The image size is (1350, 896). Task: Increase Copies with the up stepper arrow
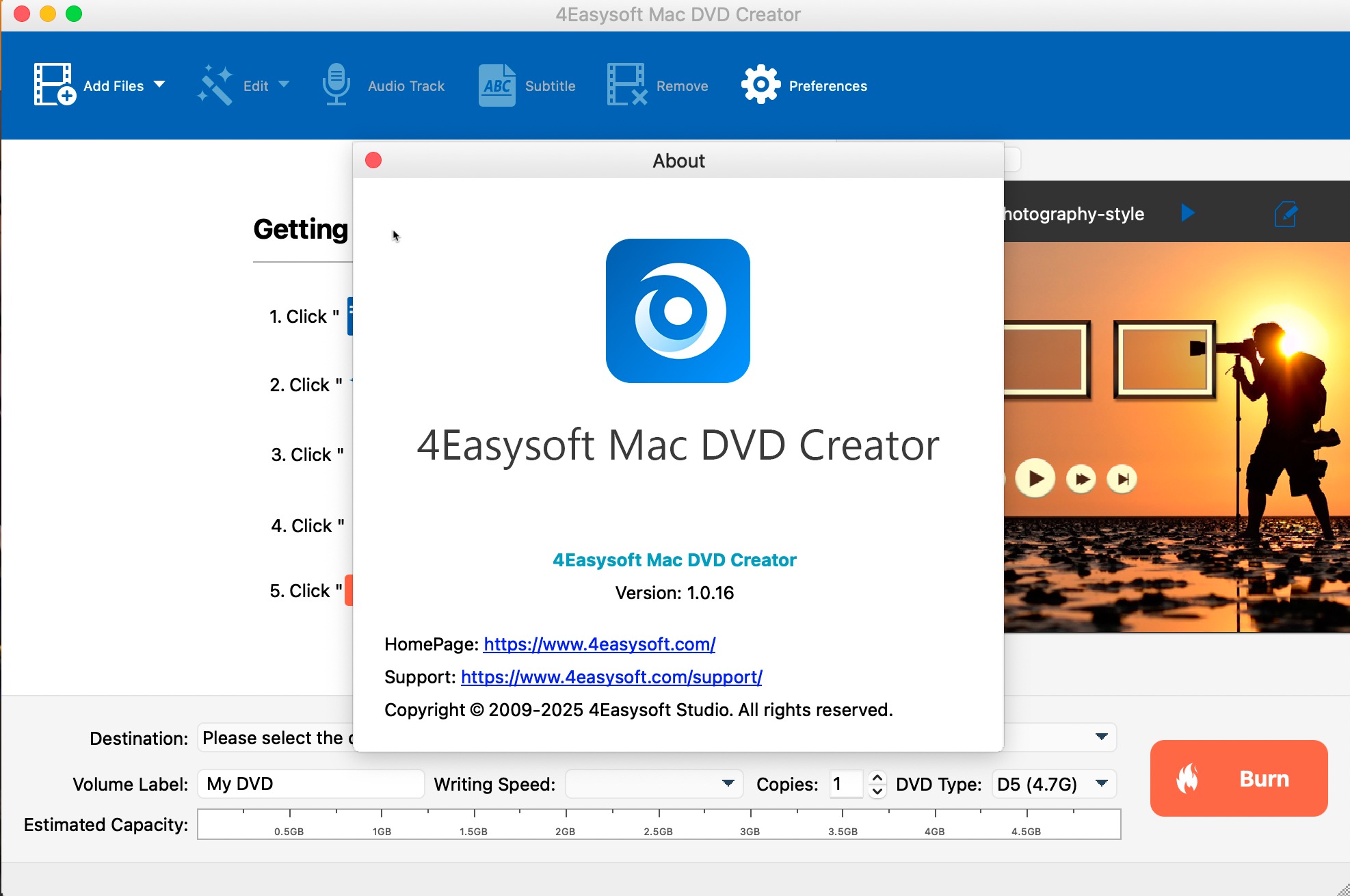coord(877,777)
